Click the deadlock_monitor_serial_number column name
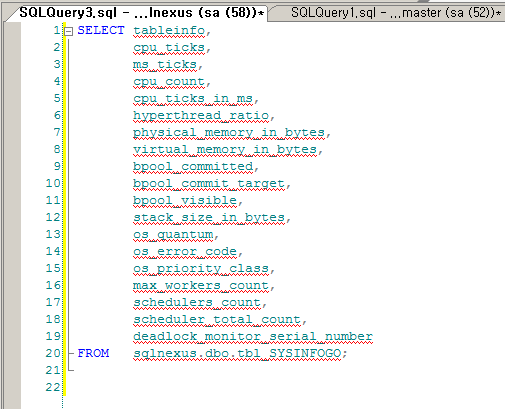This screenshot has height=409, width=505. tap(253, 337)
